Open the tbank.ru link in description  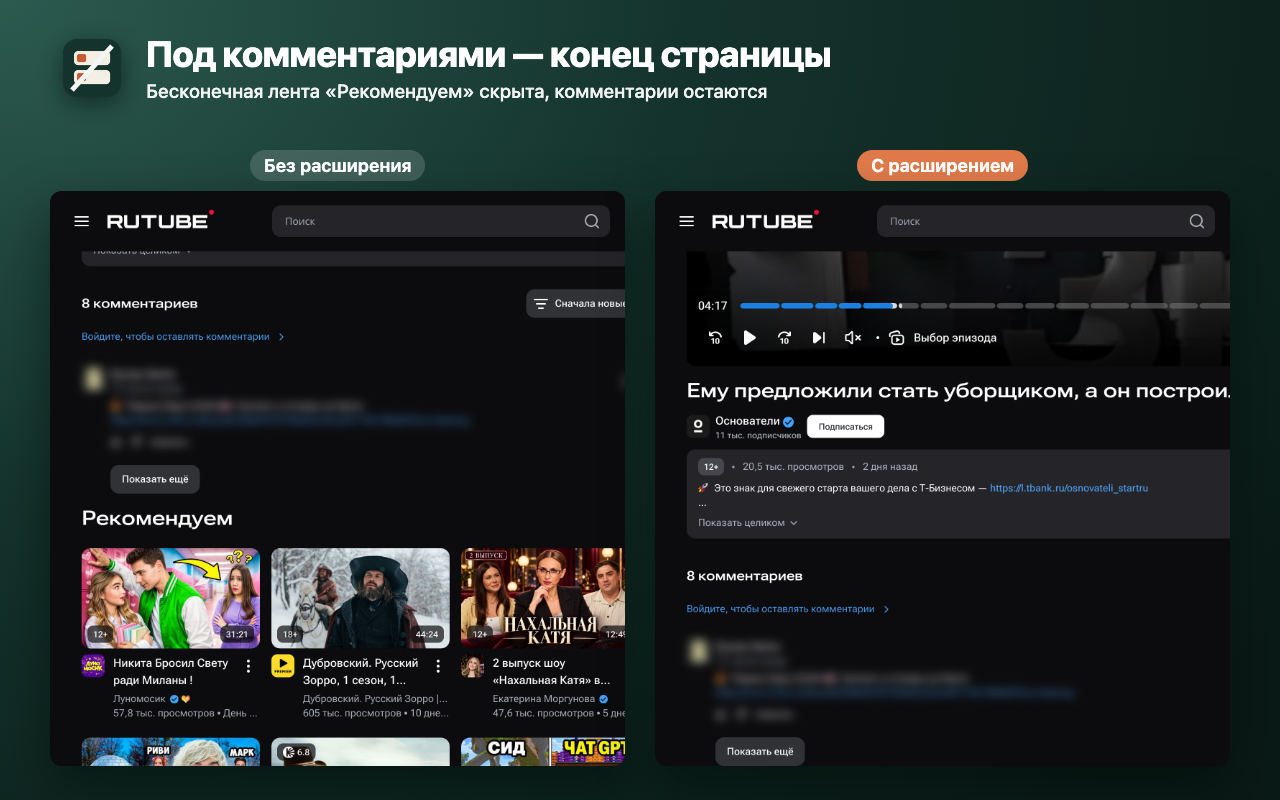1069,488
